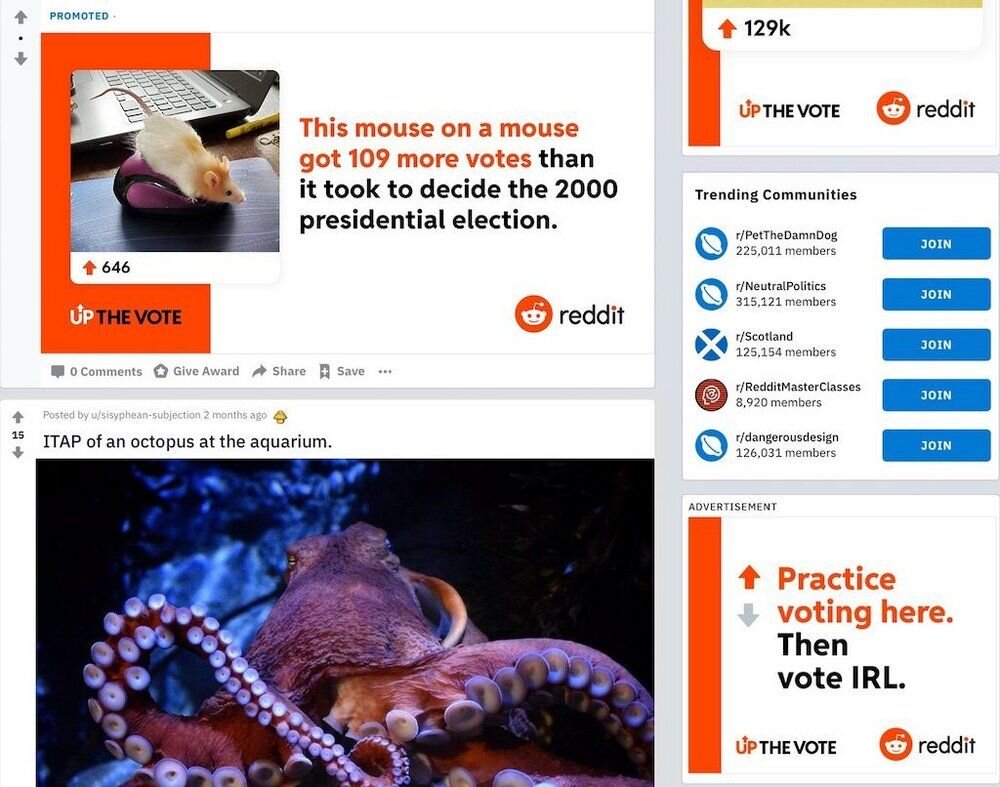
Task: Join the r/PetTheDamnDog community
Action: (936, 244)
